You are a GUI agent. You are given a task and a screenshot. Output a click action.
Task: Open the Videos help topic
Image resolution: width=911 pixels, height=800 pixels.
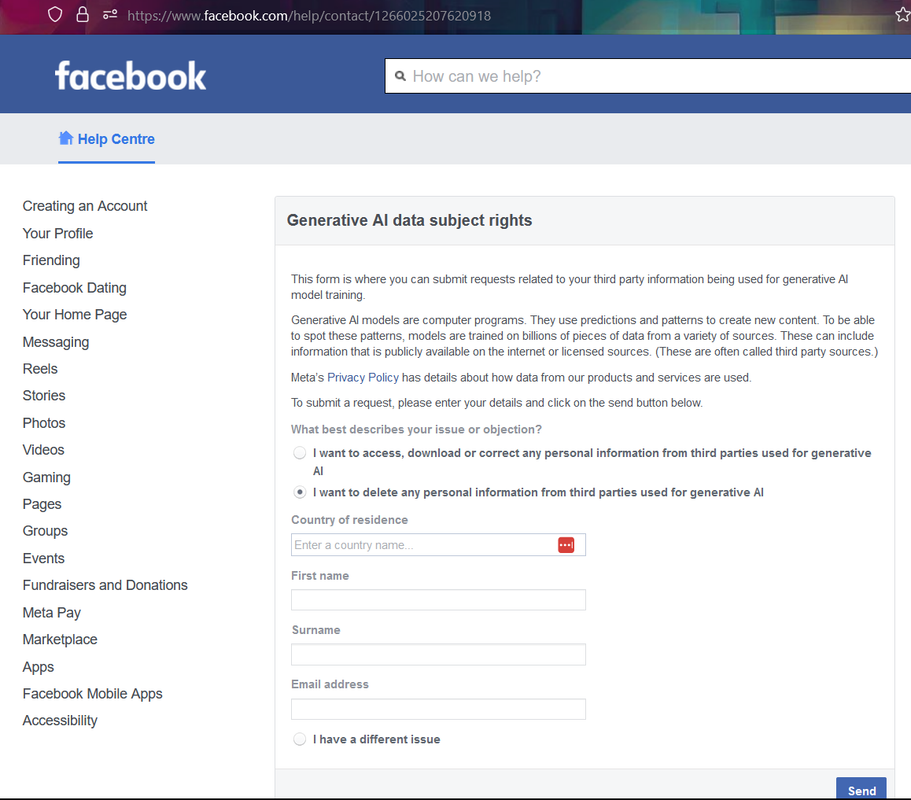point(43,450)
